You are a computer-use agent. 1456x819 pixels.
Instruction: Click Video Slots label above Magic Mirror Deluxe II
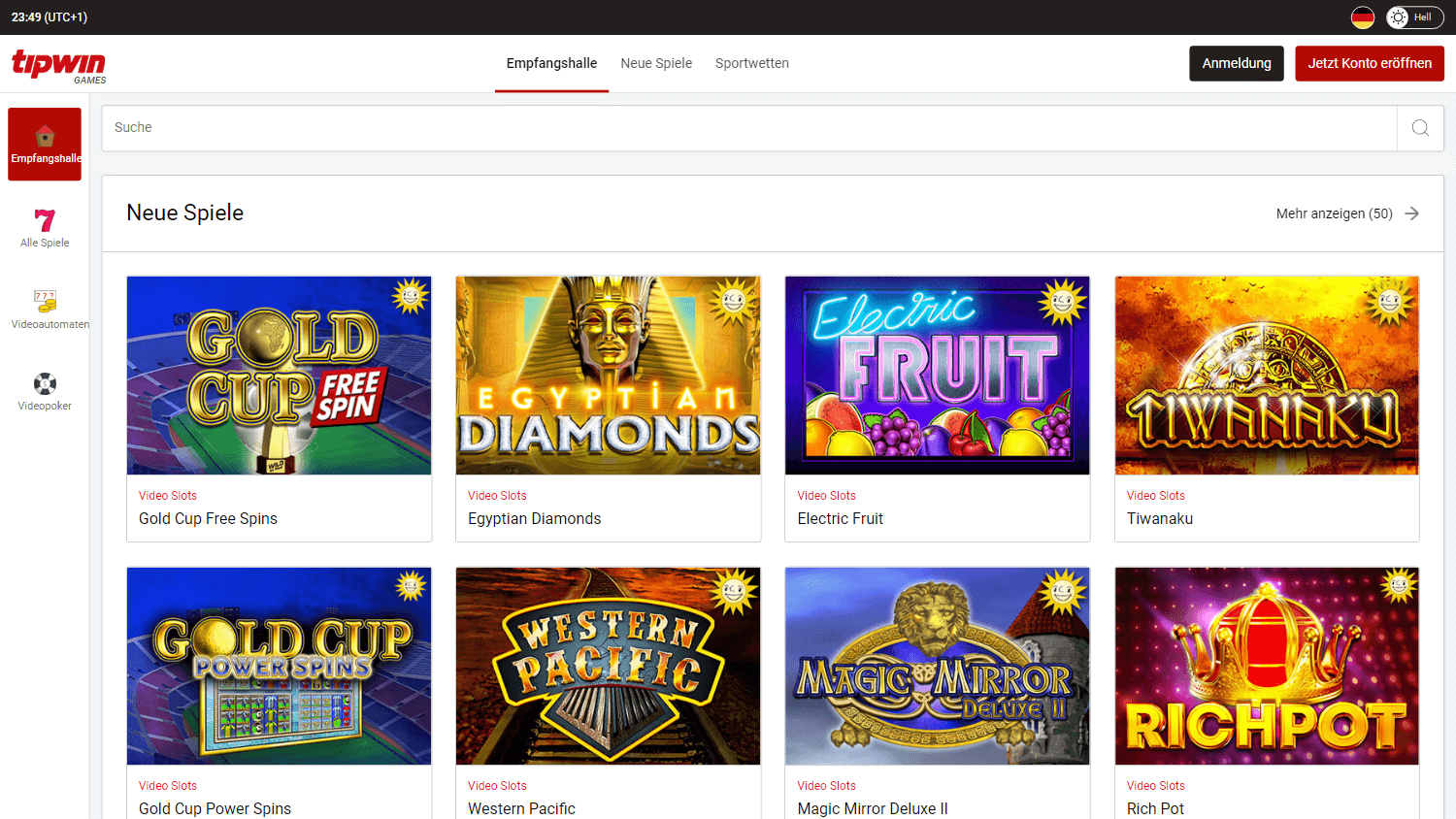click(826, 786)
